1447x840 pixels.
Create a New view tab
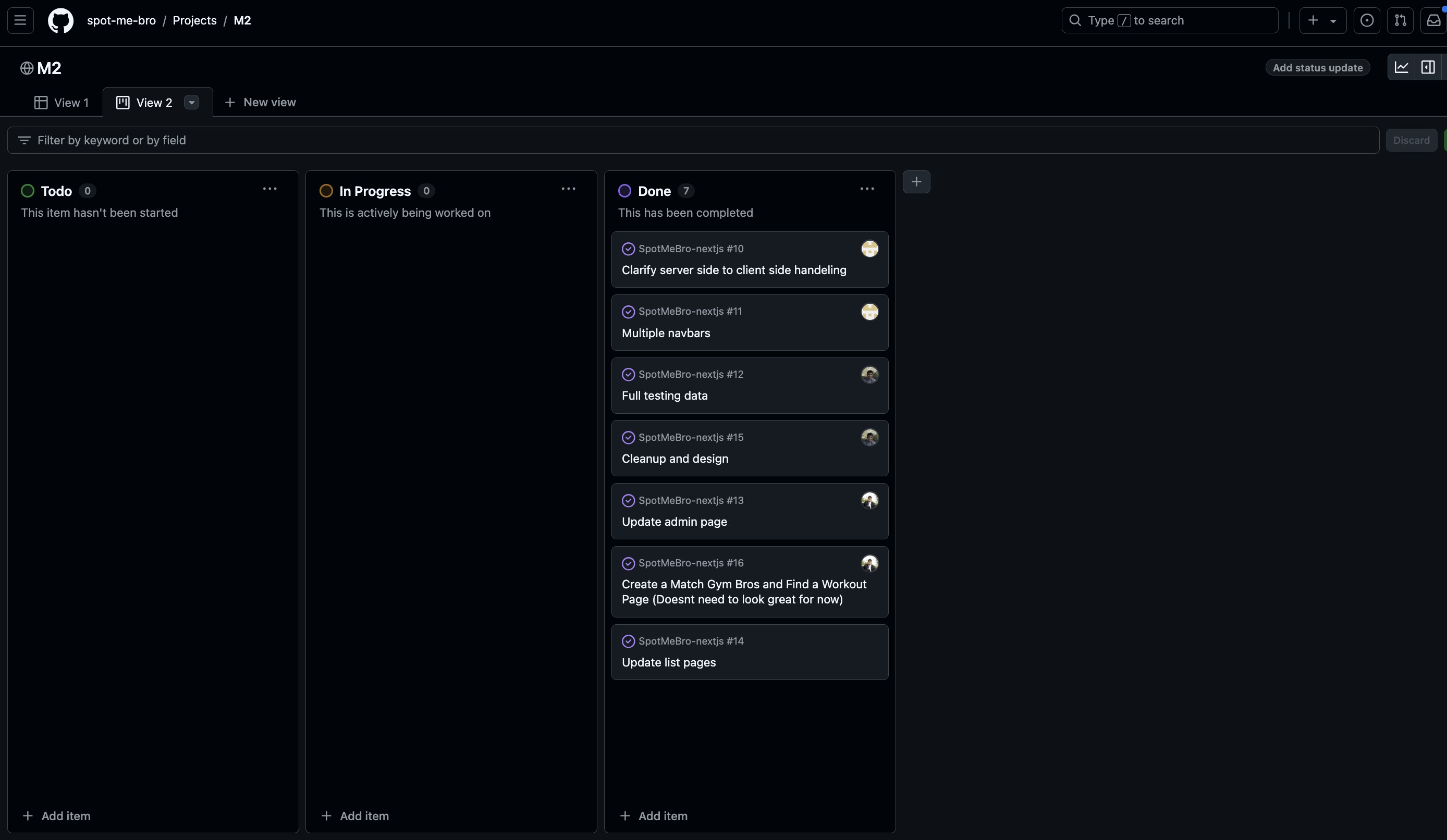260,102
